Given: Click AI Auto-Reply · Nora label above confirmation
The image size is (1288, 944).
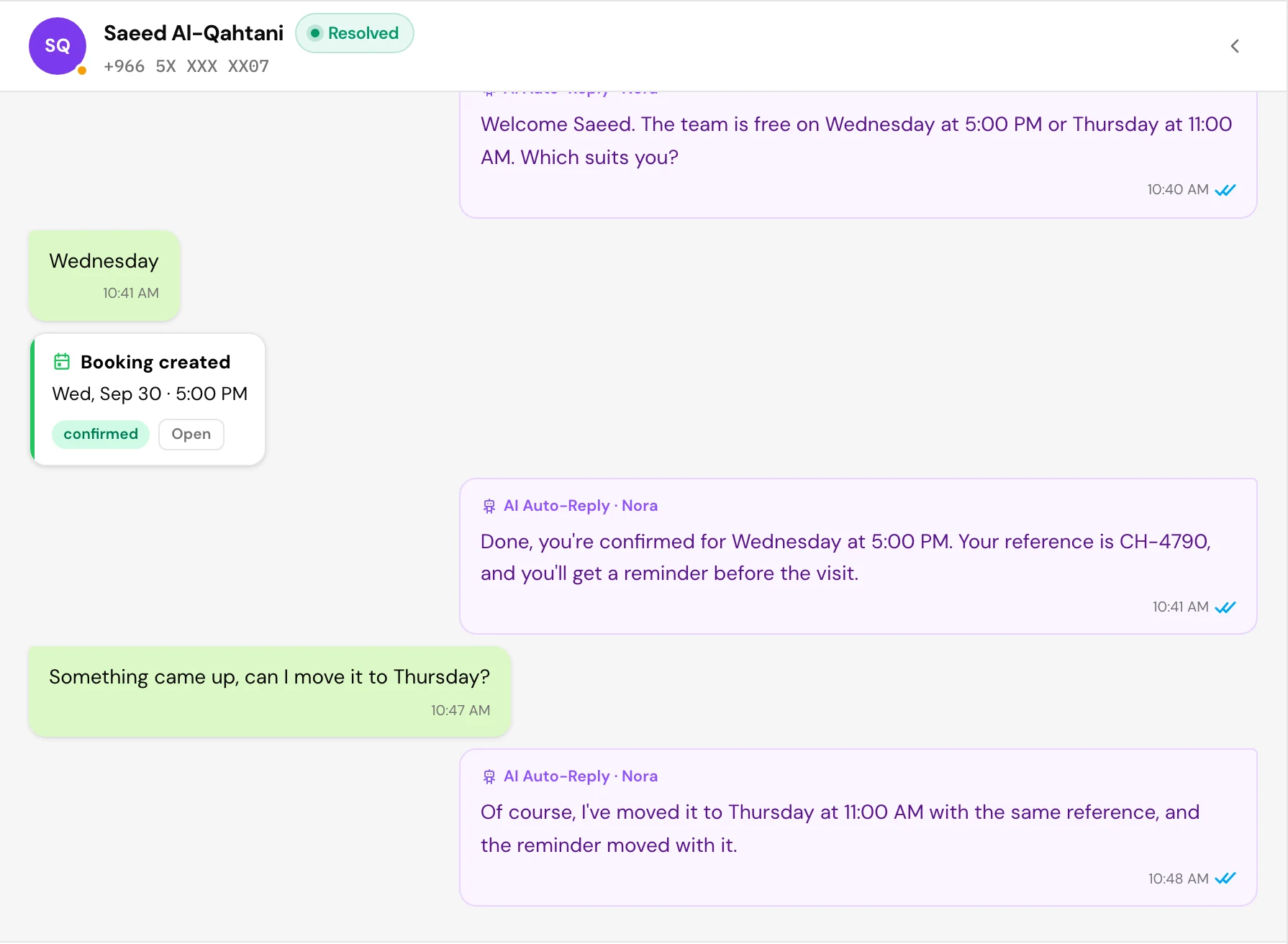Looking at the screenshot, I should (580, 506).
